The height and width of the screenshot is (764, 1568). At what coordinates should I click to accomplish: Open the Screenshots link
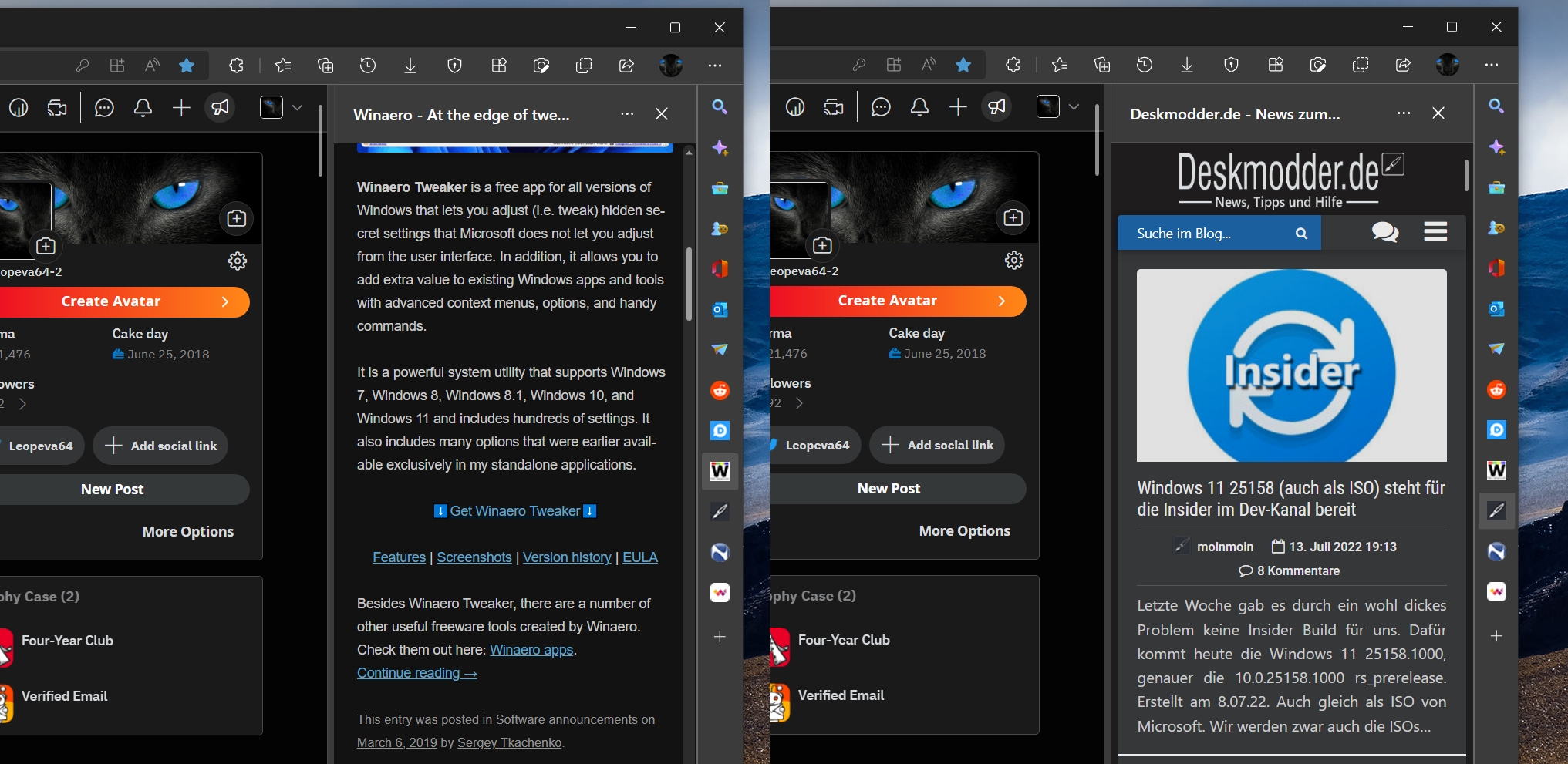pos(474,557)
